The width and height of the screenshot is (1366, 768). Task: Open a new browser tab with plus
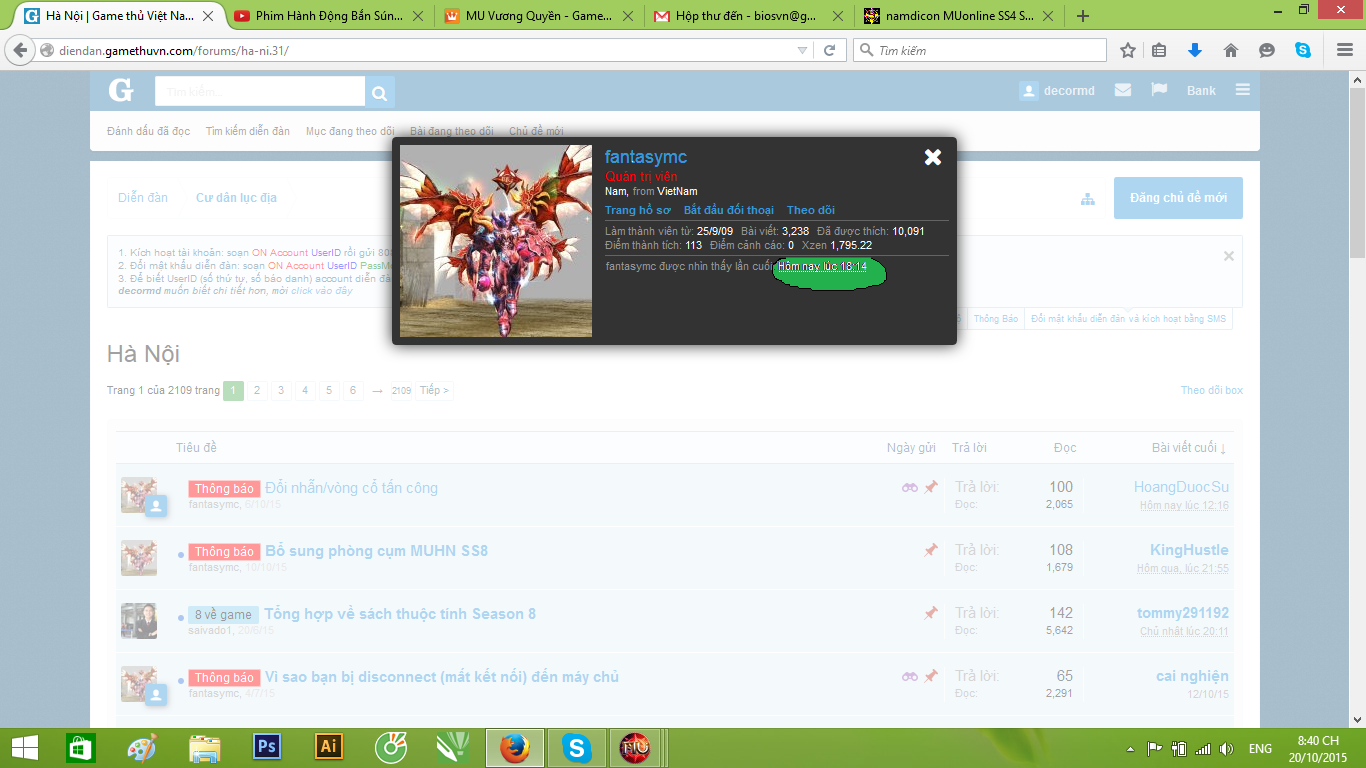pyautogui.click(x=1083, y=16)
